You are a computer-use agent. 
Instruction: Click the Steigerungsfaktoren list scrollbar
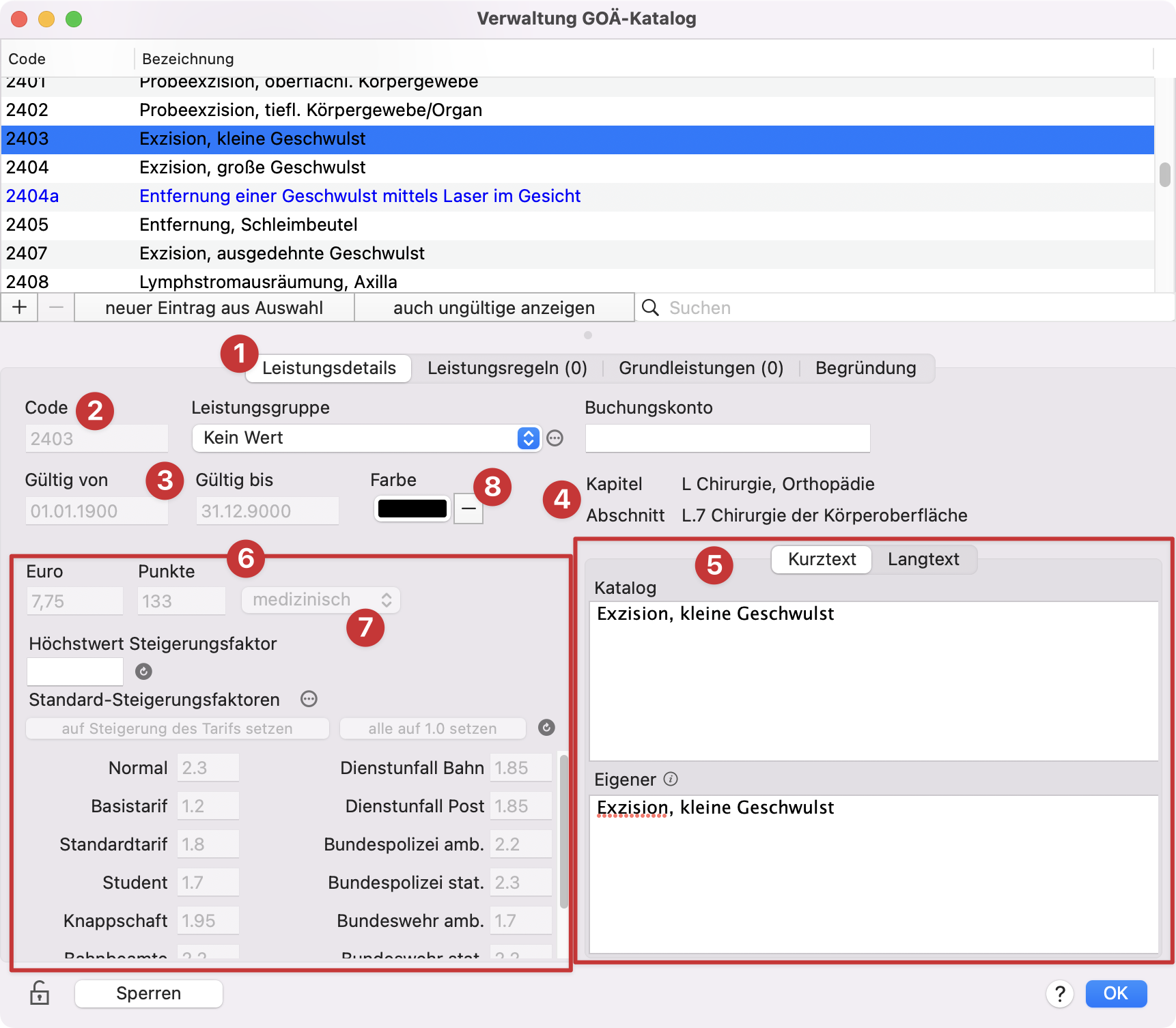coord(563,831)
